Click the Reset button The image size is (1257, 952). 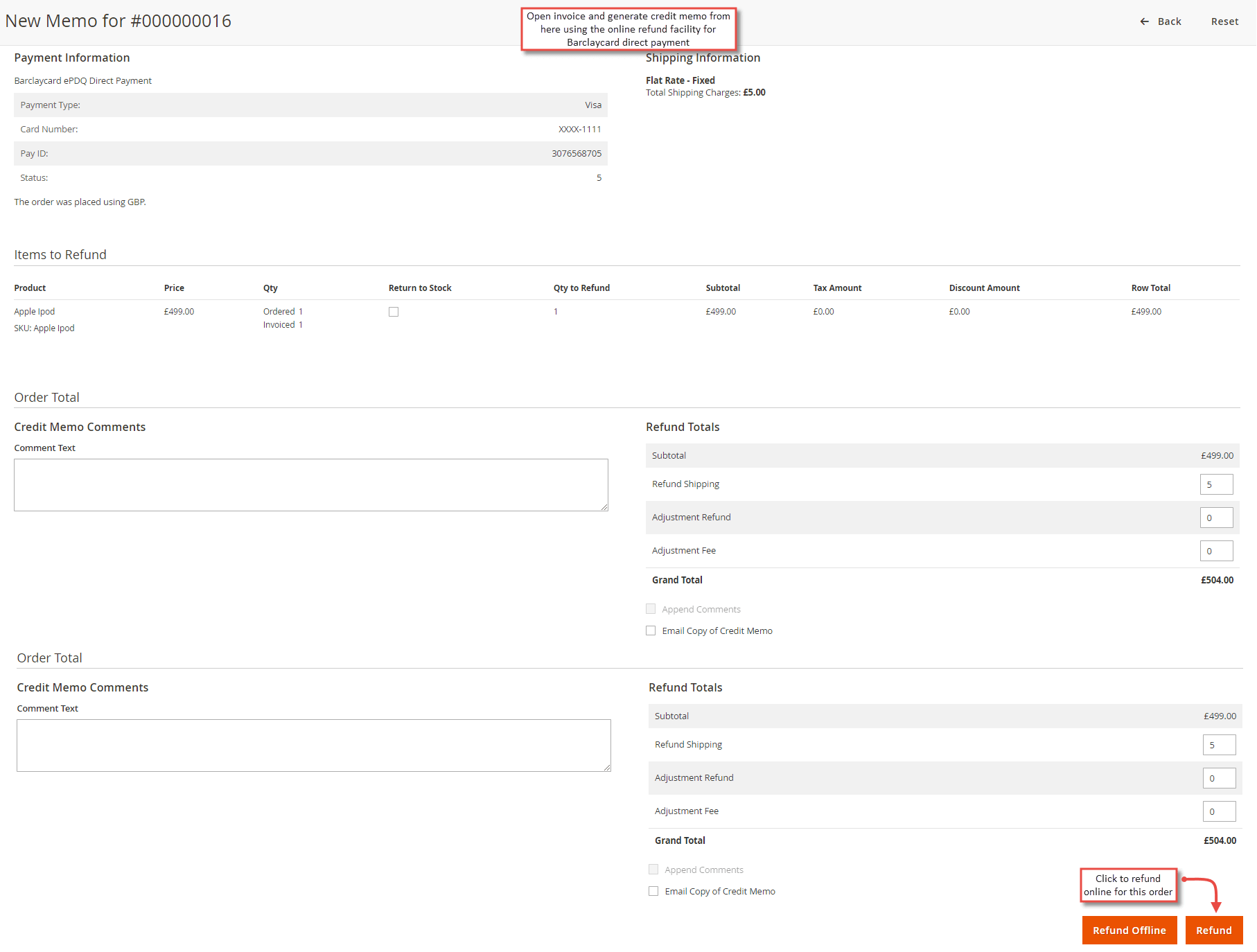[1224, 21]
